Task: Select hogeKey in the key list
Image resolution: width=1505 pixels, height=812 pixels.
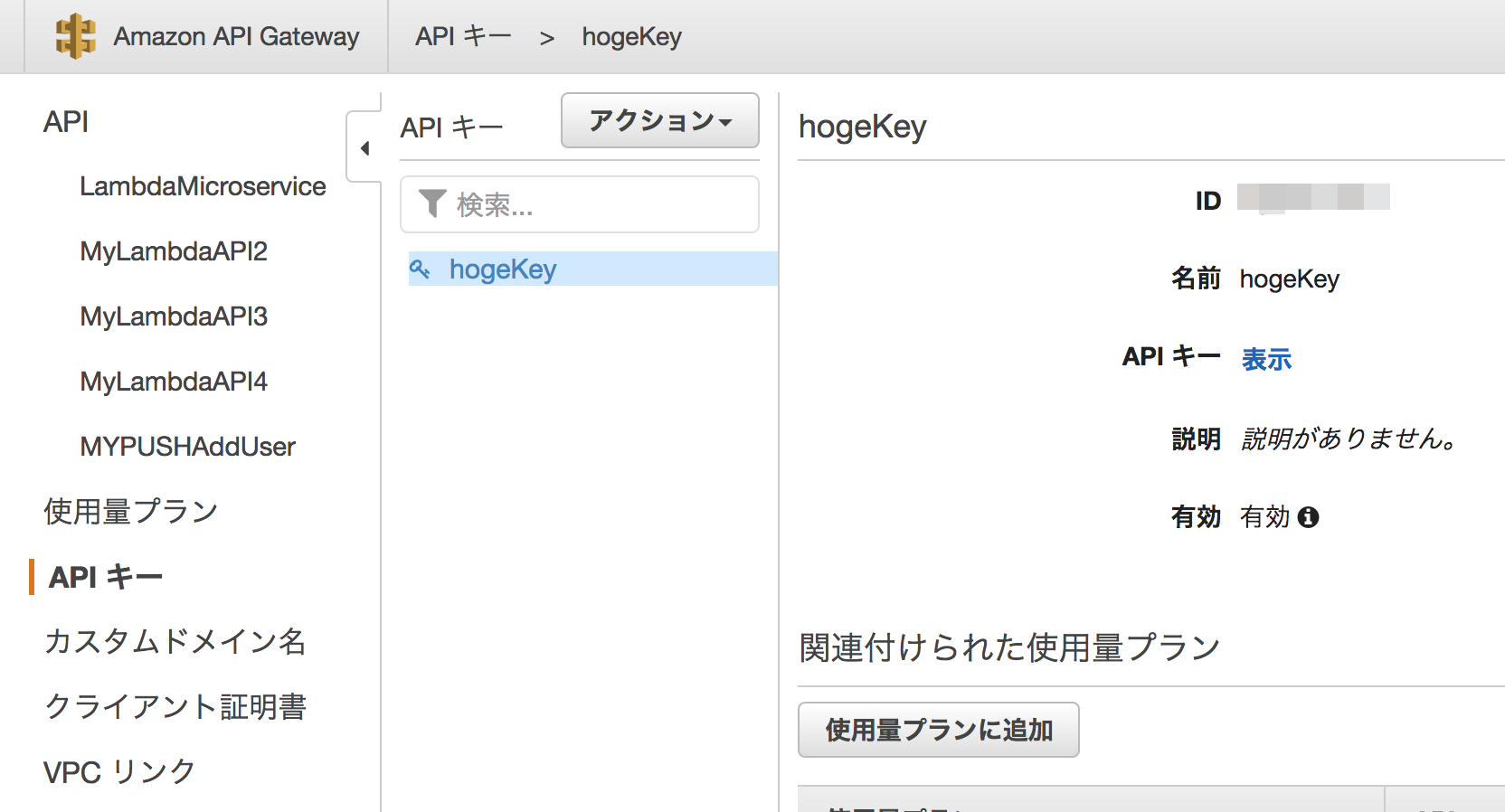Action: pos(593,269)
